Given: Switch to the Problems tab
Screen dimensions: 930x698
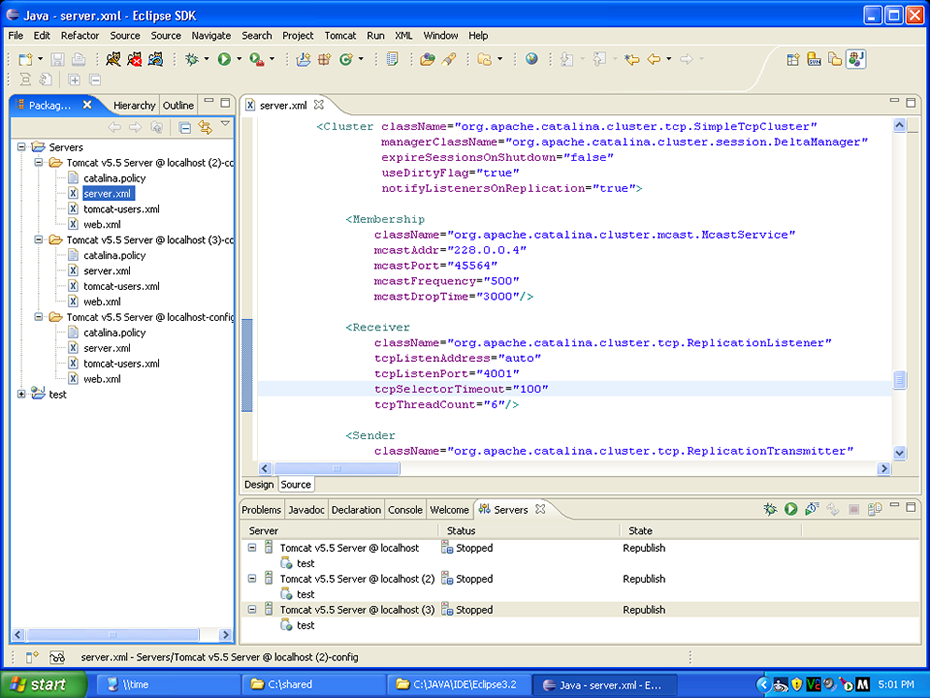Looking at the screenshot, I should pos(262,510).
